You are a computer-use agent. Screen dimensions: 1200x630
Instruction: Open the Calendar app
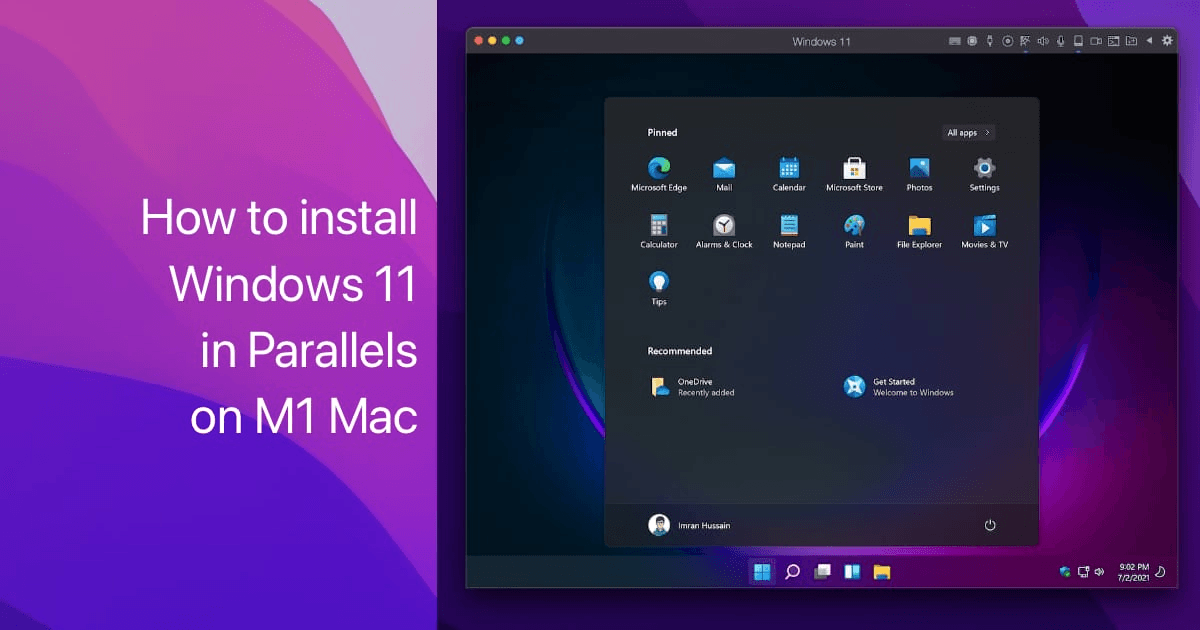(x=788, y=166)
